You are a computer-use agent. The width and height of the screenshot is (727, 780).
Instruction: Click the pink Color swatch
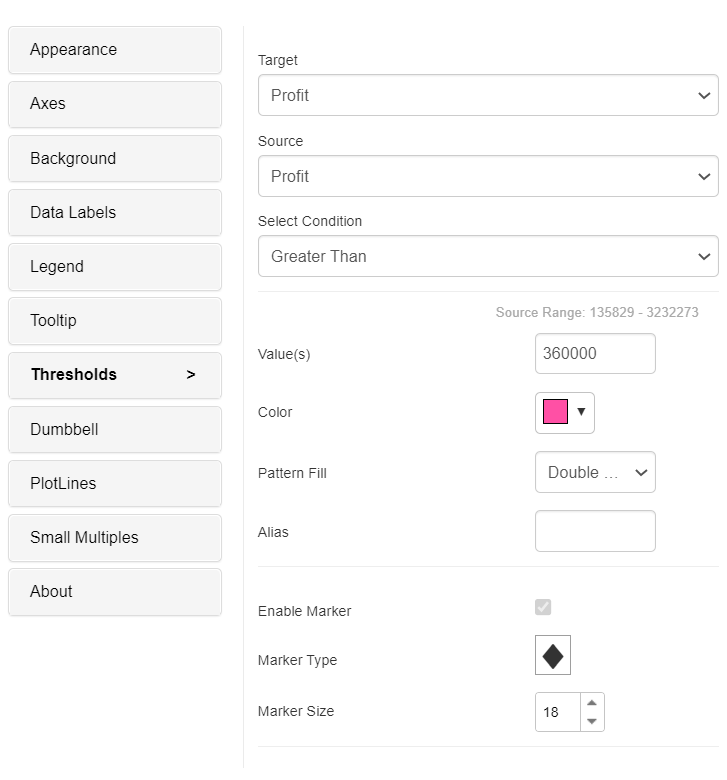555,412
